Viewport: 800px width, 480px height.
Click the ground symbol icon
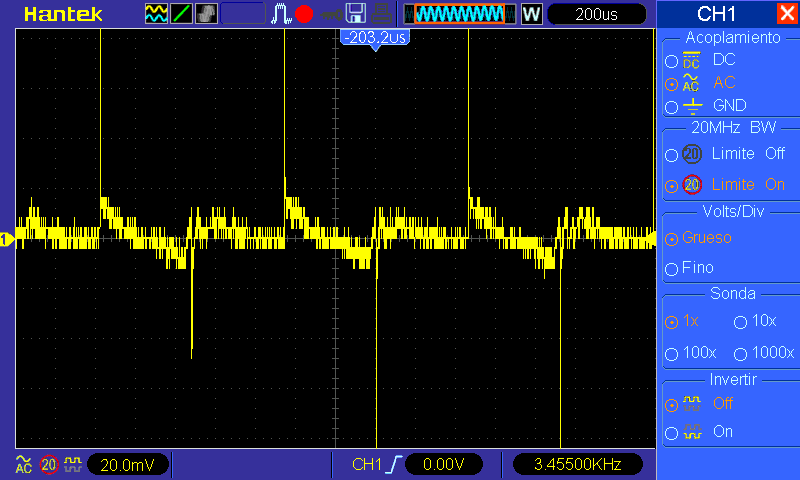point(692,106)
